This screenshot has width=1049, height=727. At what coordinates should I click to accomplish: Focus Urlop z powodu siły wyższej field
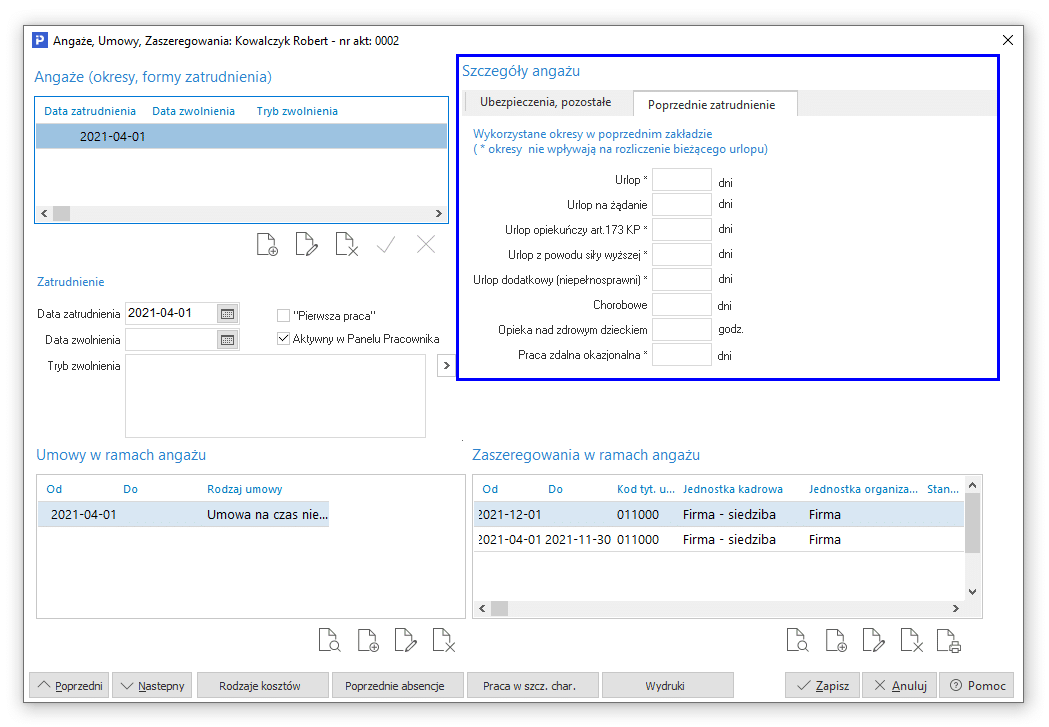click(682, 255)
